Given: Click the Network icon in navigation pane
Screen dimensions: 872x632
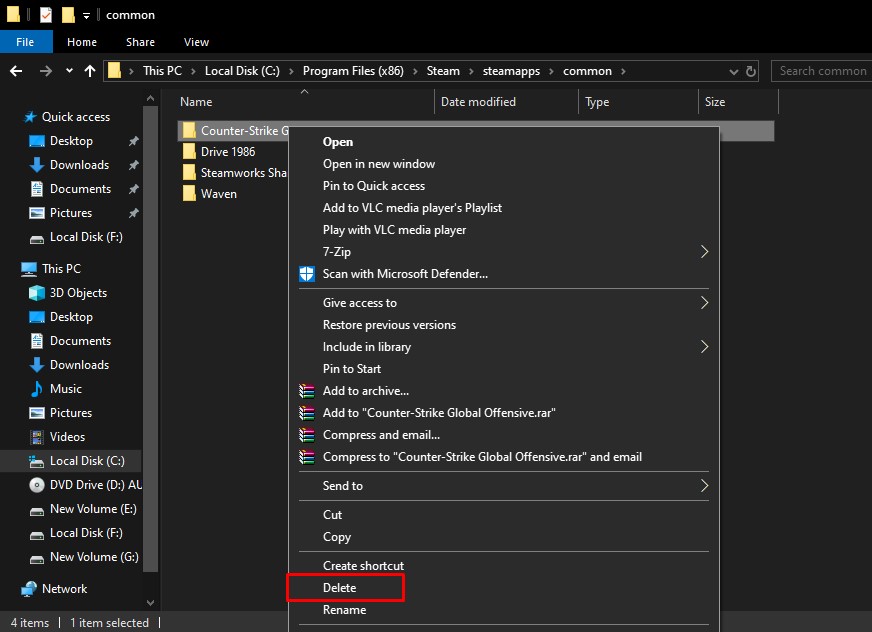Looking at the screenshot, I should pos(29,589).
